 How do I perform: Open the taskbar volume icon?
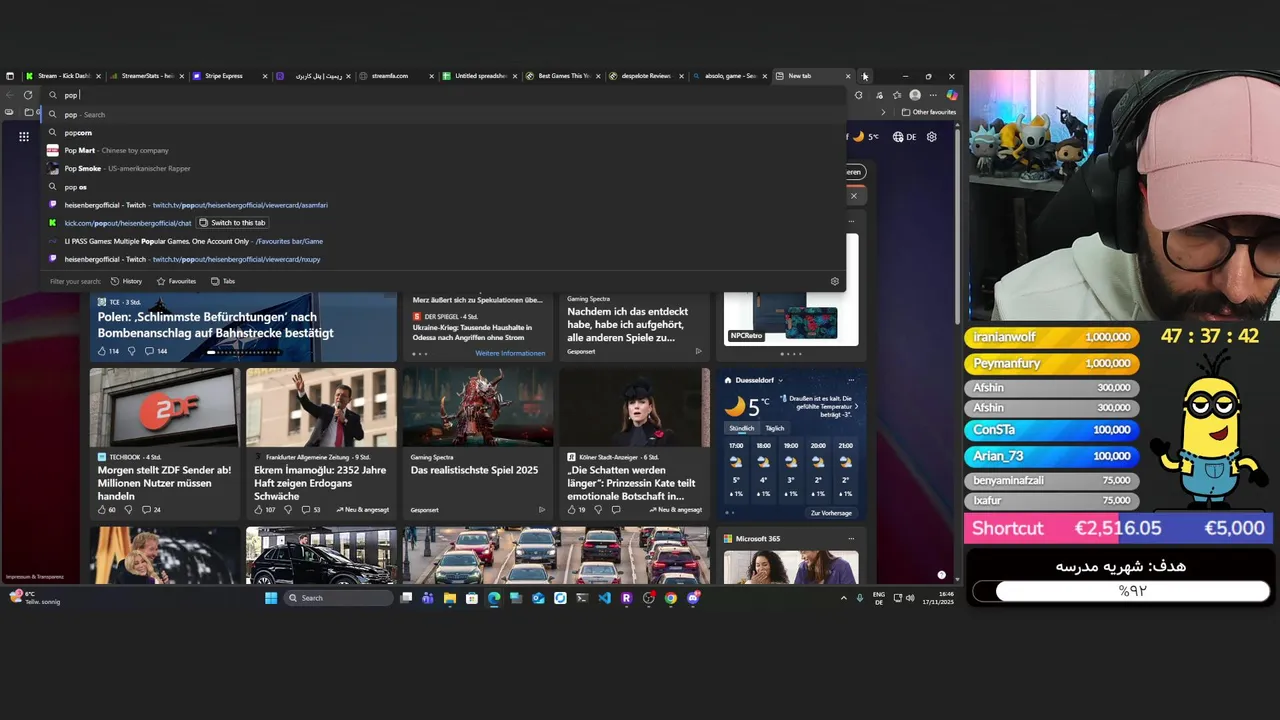tap(910, 598)
